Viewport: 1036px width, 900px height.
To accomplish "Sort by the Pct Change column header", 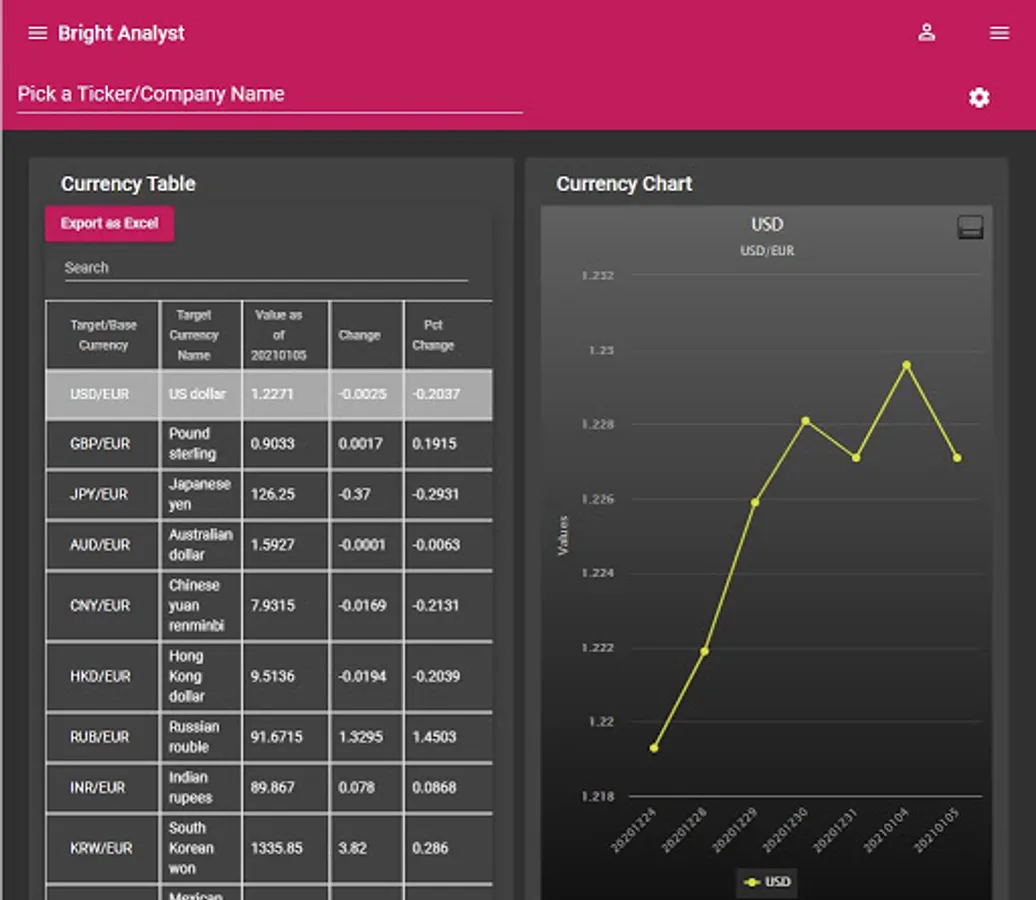I will [x=448, y=335].
